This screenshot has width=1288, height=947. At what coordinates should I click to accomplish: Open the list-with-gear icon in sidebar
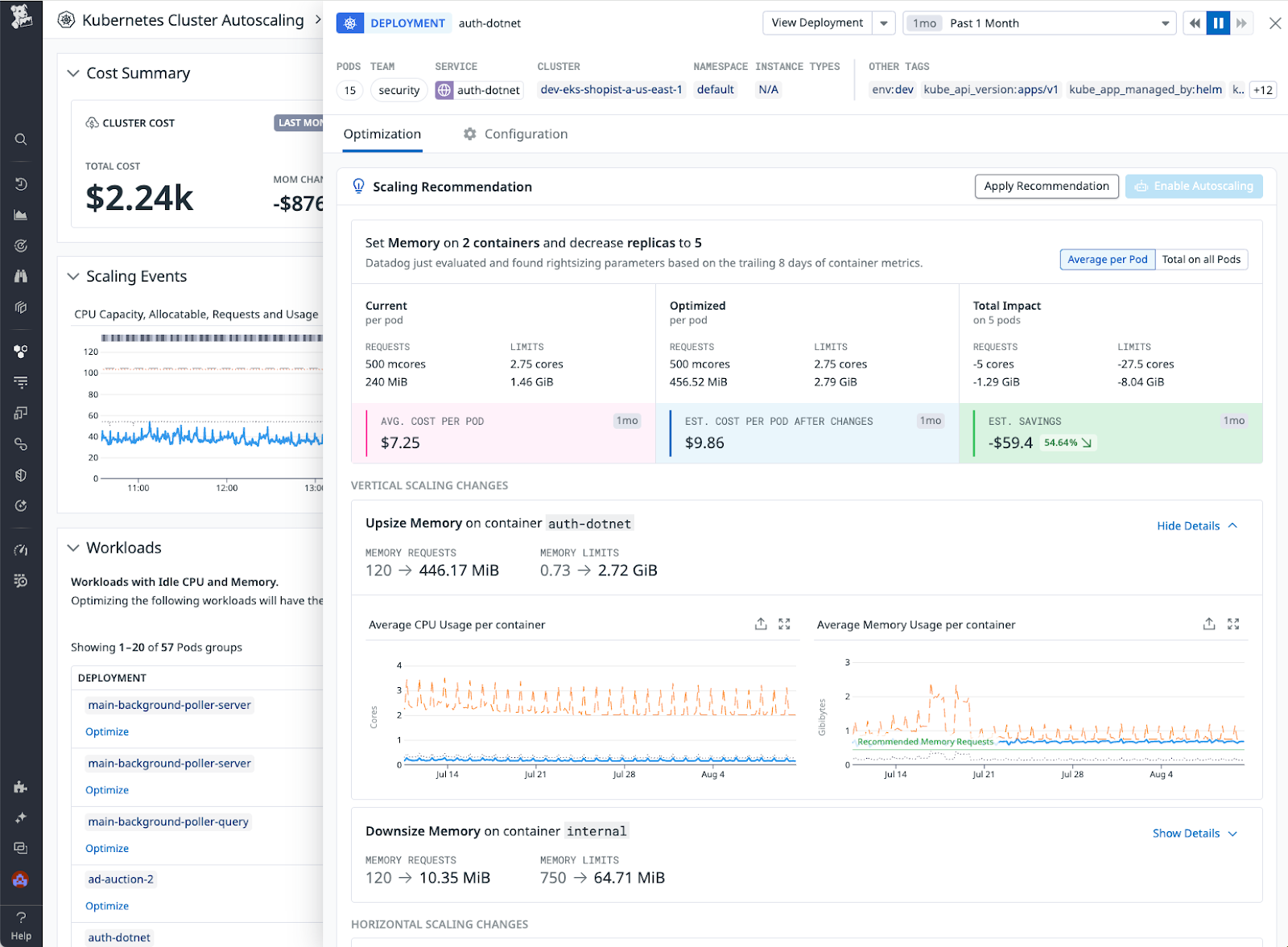(21, 581)
